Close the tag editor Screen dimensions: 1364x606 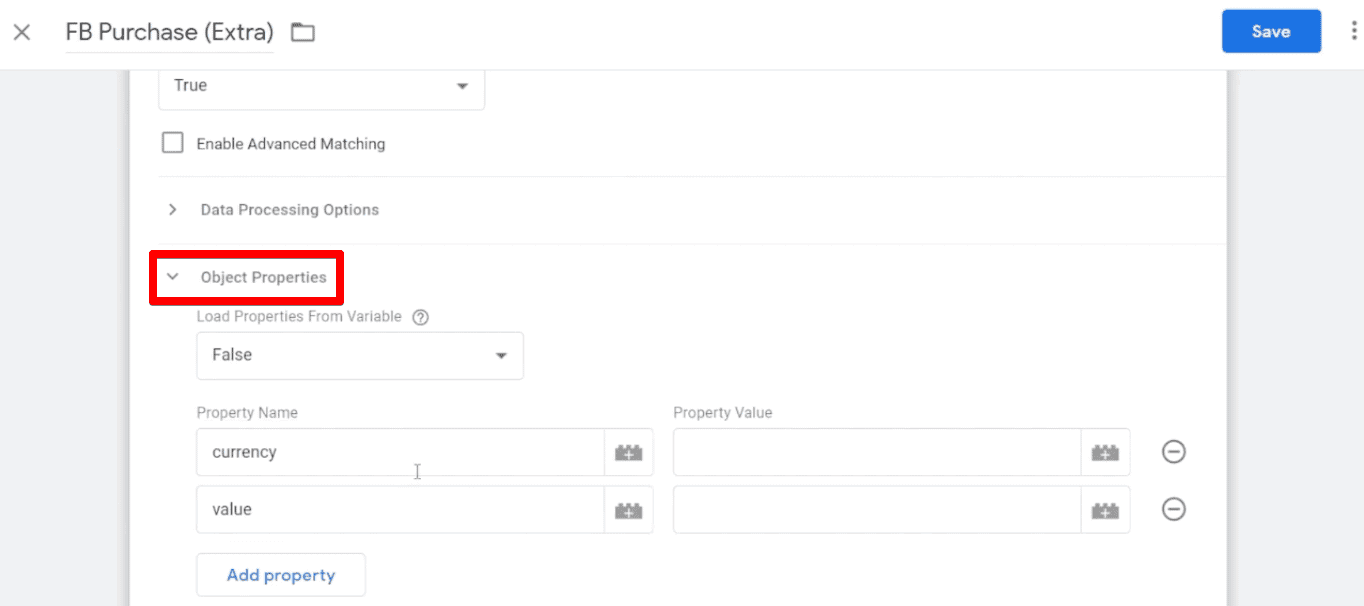(x=22, y=32)
